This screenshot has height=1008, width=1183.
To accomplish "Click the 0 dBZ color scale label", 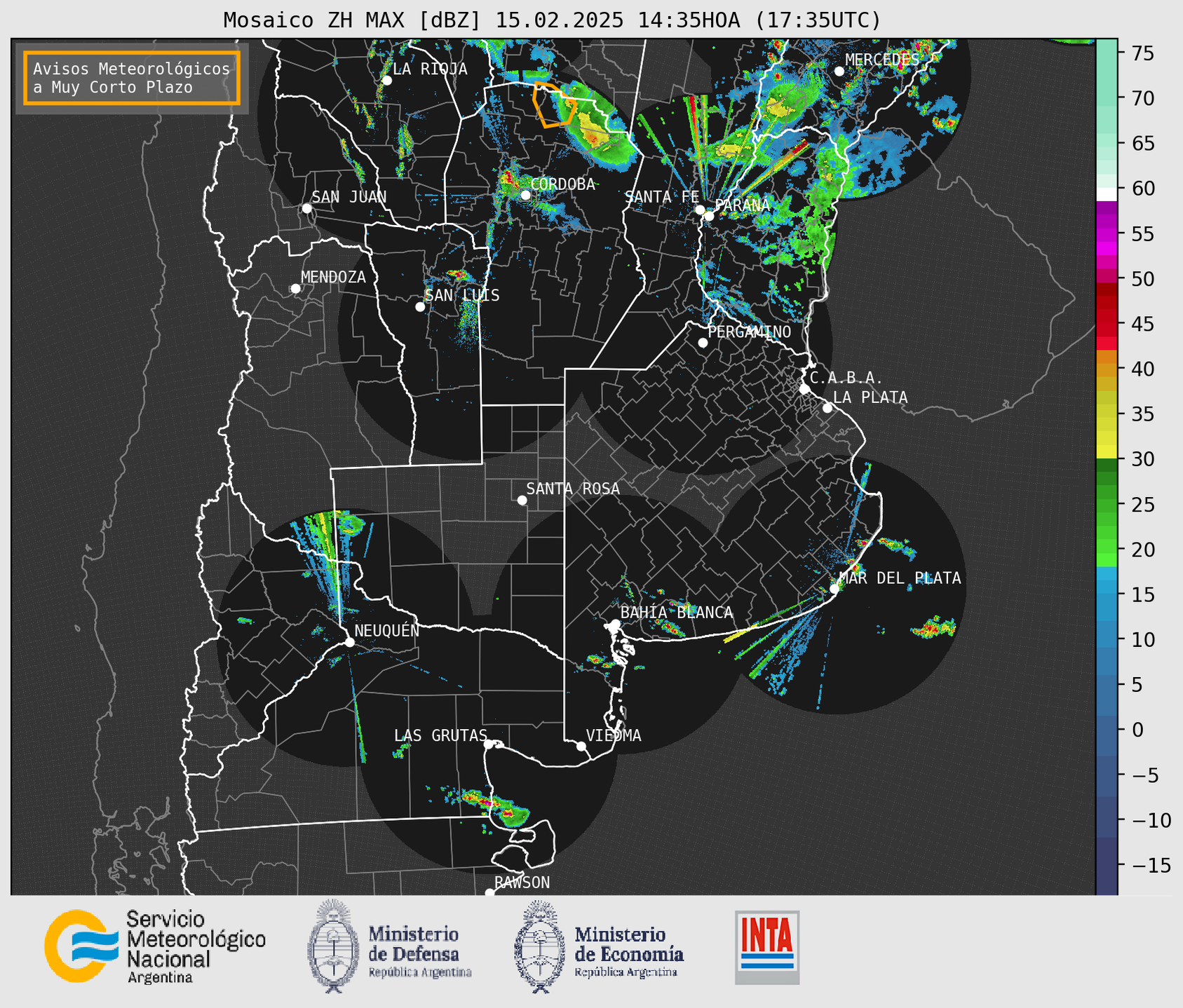I will (1137, 730).
